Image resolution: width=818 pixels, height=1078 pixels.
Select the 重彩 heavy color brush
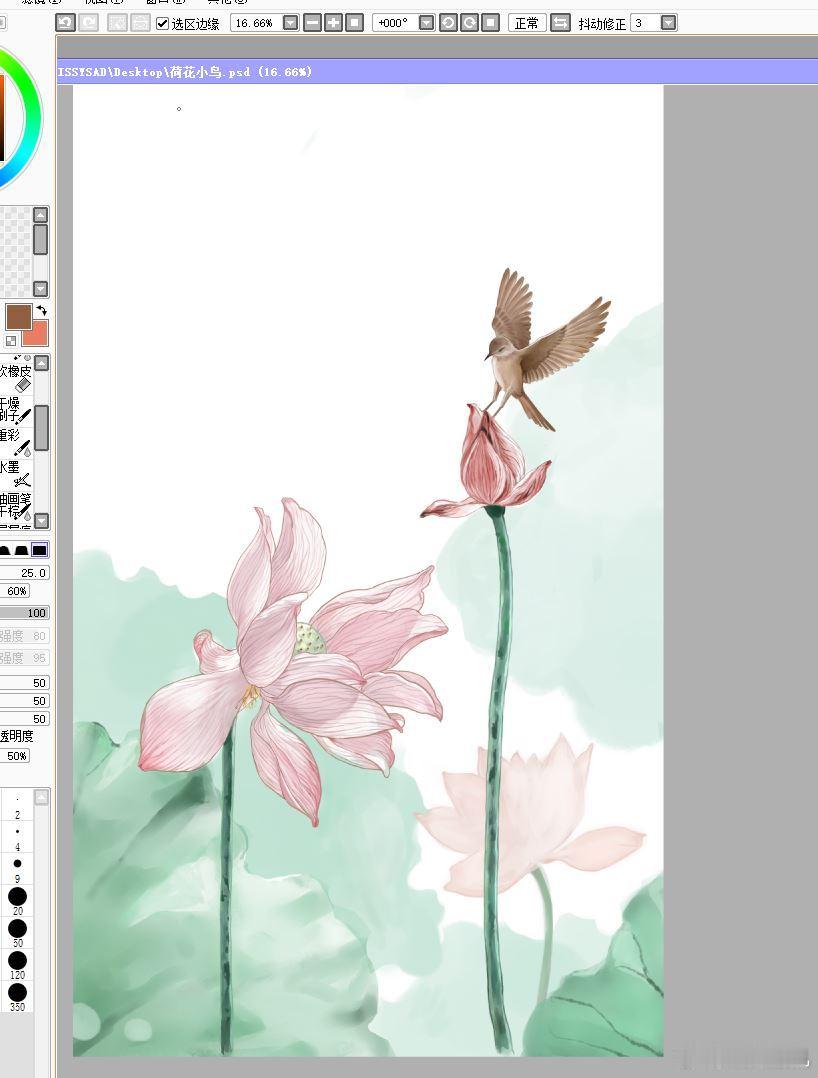tap(16, 441)
